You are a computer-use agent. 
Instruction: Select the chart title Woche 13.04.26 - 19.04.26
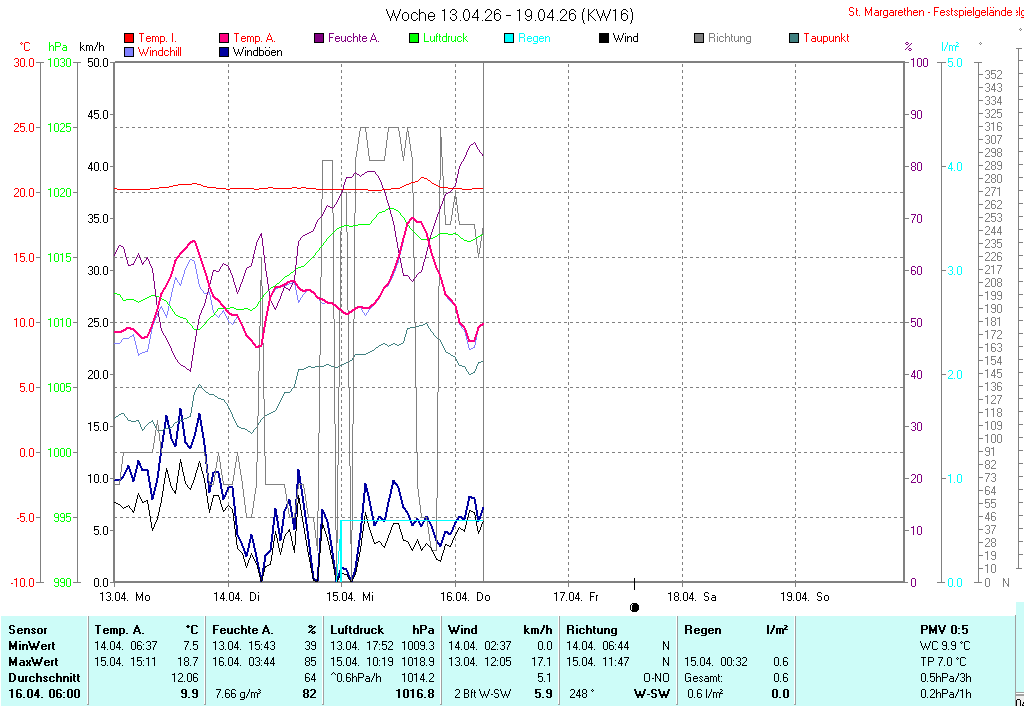click(509, 15)
